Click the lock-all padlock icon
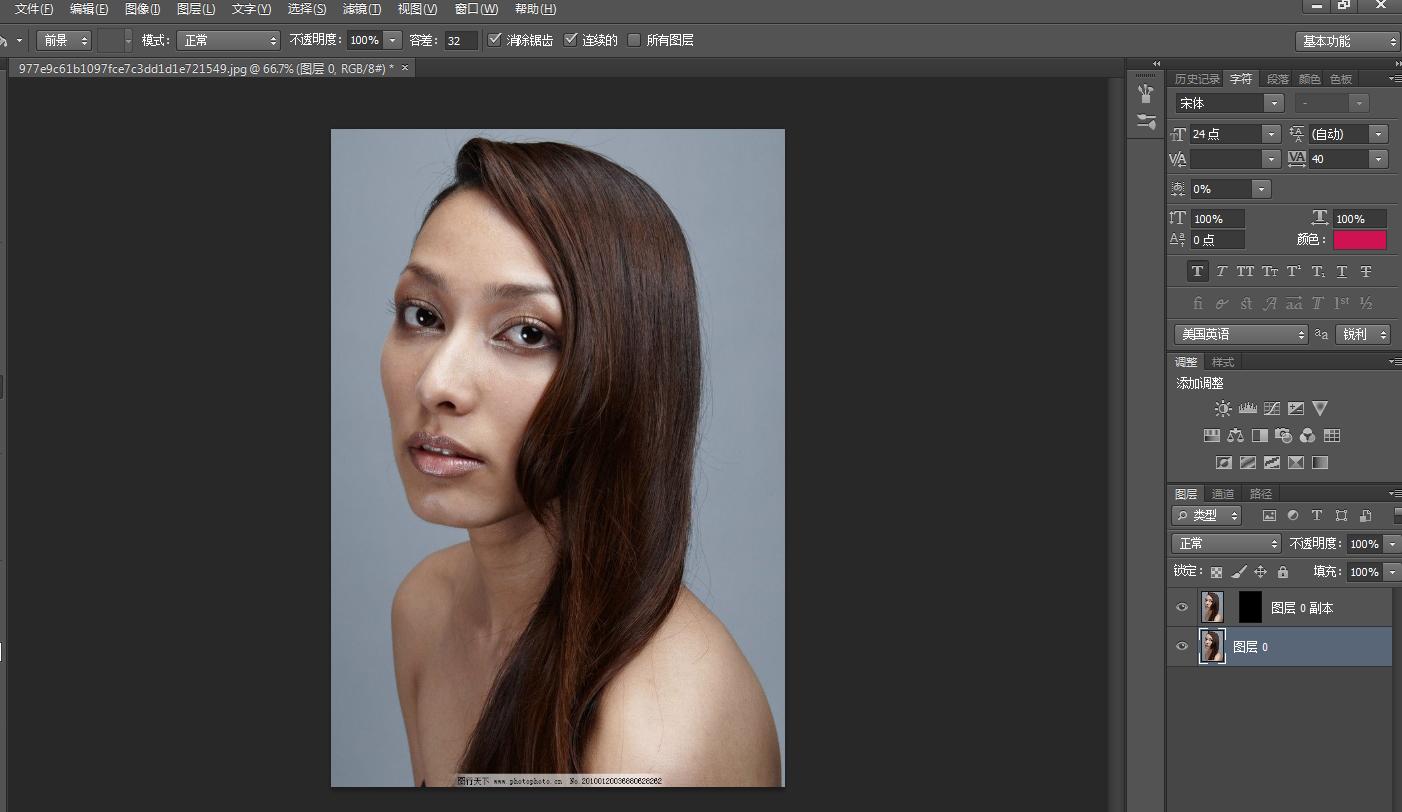1402x812 pixels. coord(1283,572)
